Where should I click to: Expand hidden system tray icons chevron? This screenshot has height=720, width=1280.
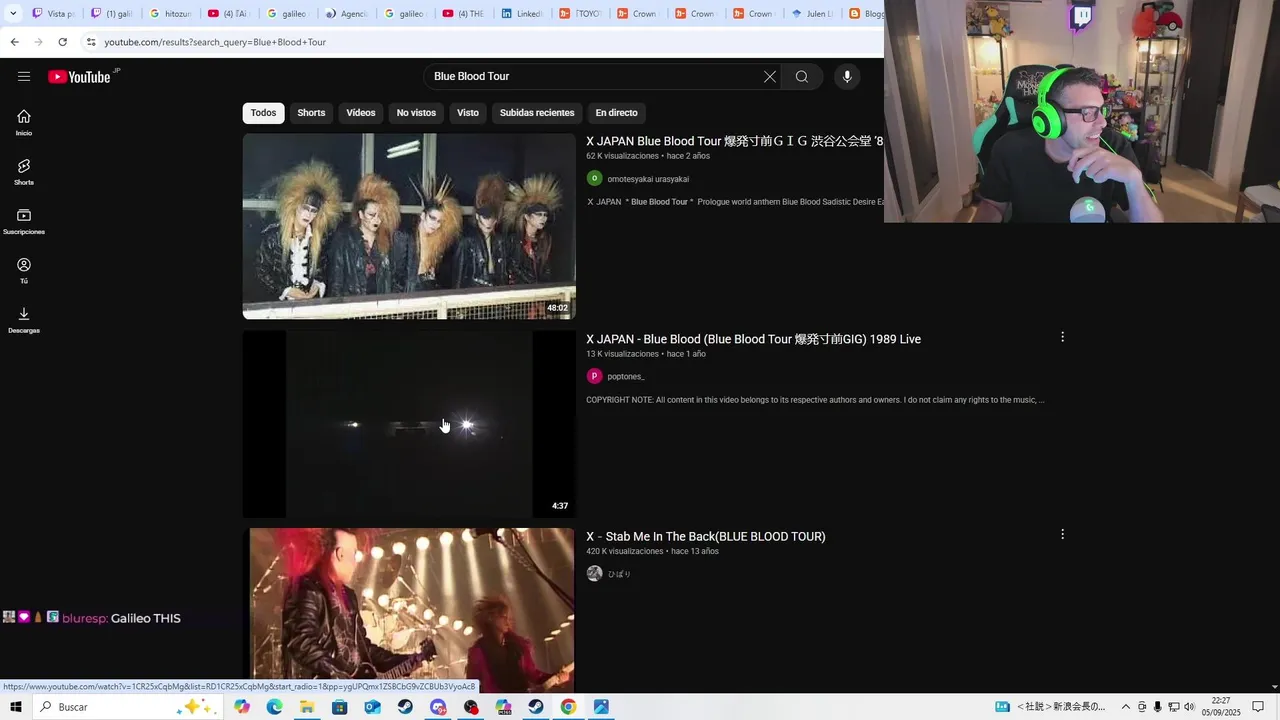[1125, 707]
